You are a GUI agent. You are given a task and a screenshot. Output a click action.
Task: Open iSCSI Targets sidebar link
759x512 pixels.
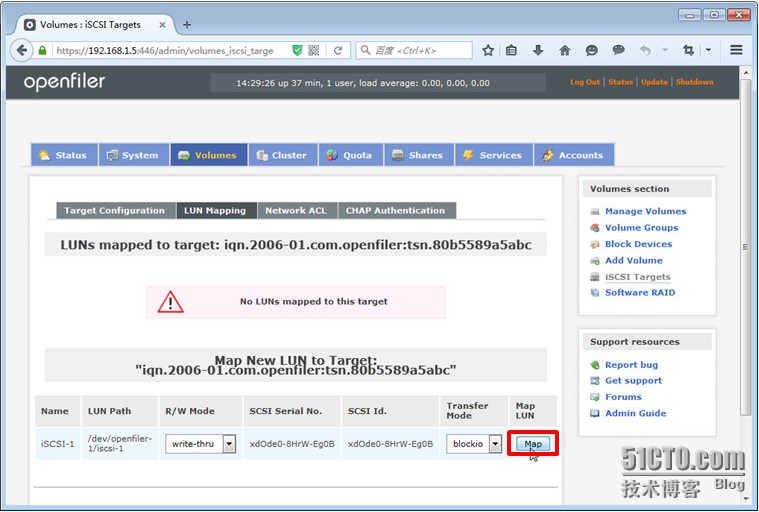(x=638, y=277)
